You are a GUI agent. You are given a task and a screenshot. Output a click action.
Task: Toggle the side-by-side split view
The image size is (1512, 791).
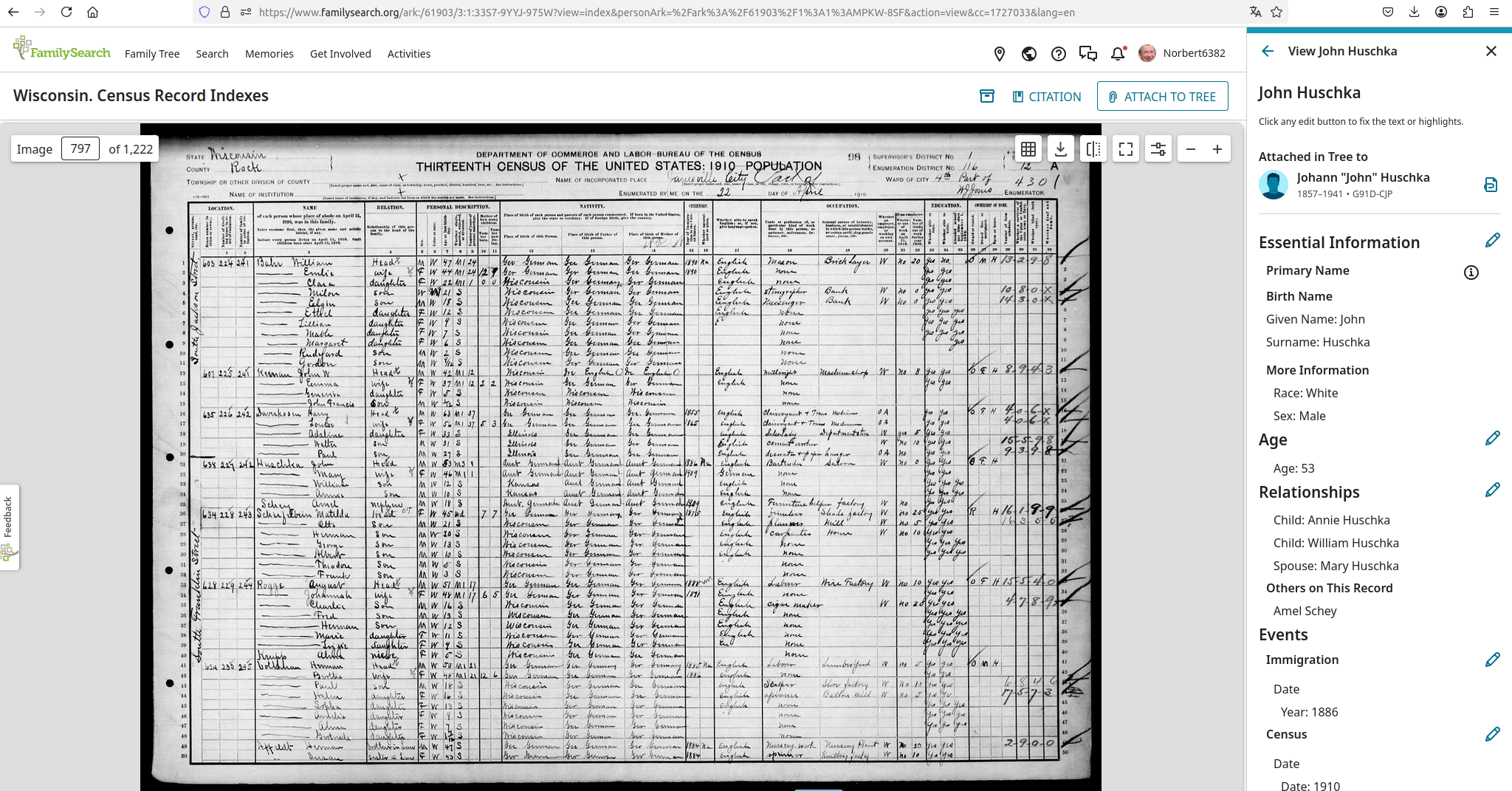(x=1093, y=149)
